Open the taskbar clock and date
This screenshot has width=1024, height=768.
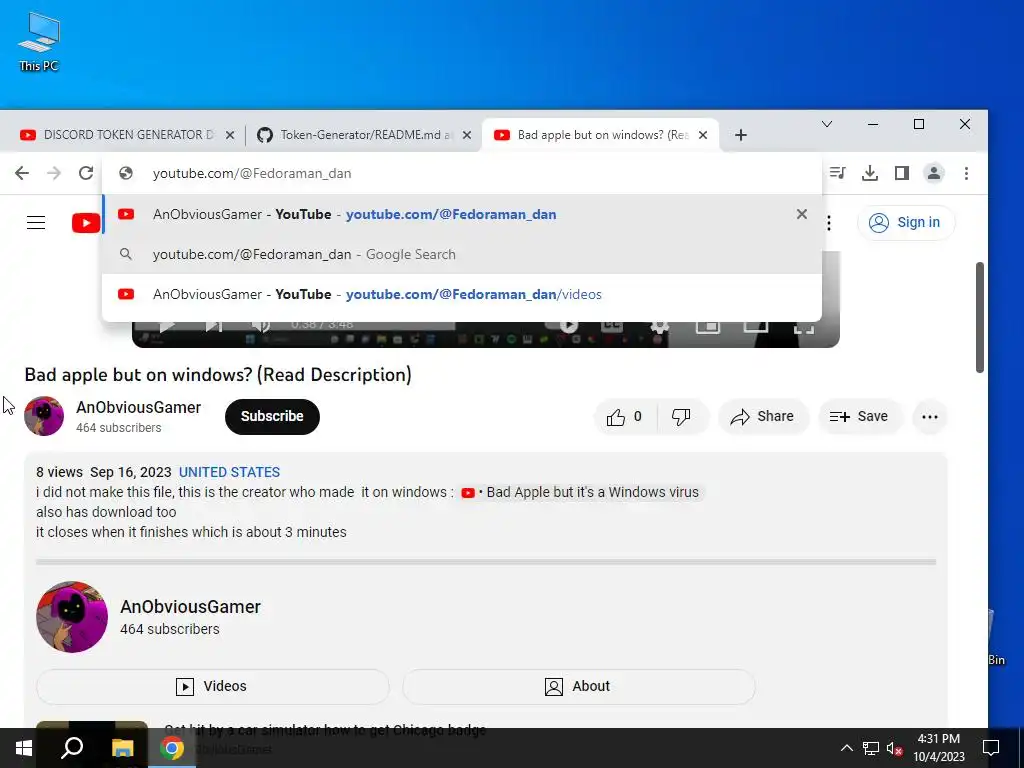coord(938,748)
